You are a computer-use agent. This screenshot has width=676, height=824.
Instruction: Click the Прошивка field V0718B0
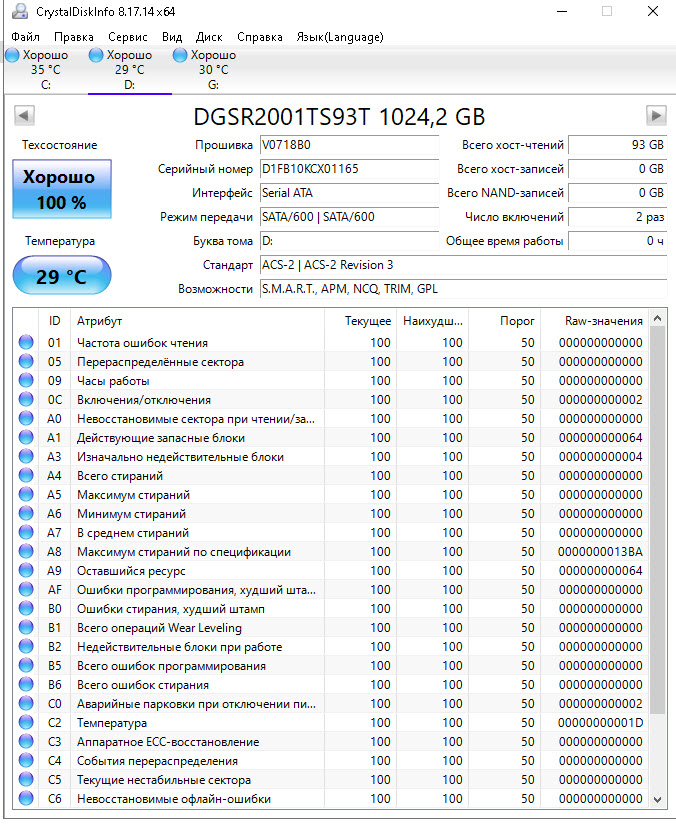pyautogui.click(x=350, y=145)
